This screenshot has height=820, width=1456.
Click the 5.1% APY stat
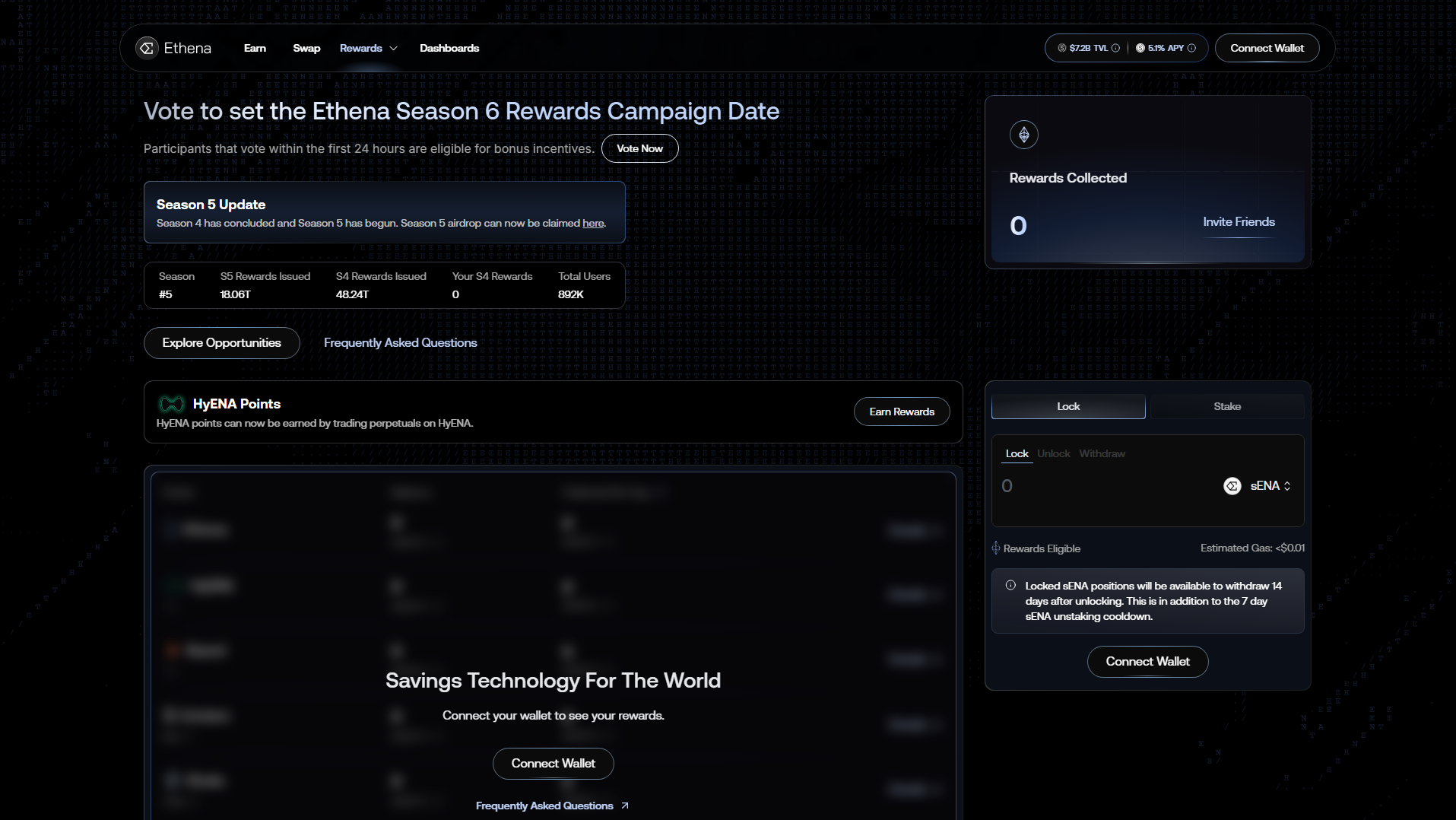click(1166, 48)
